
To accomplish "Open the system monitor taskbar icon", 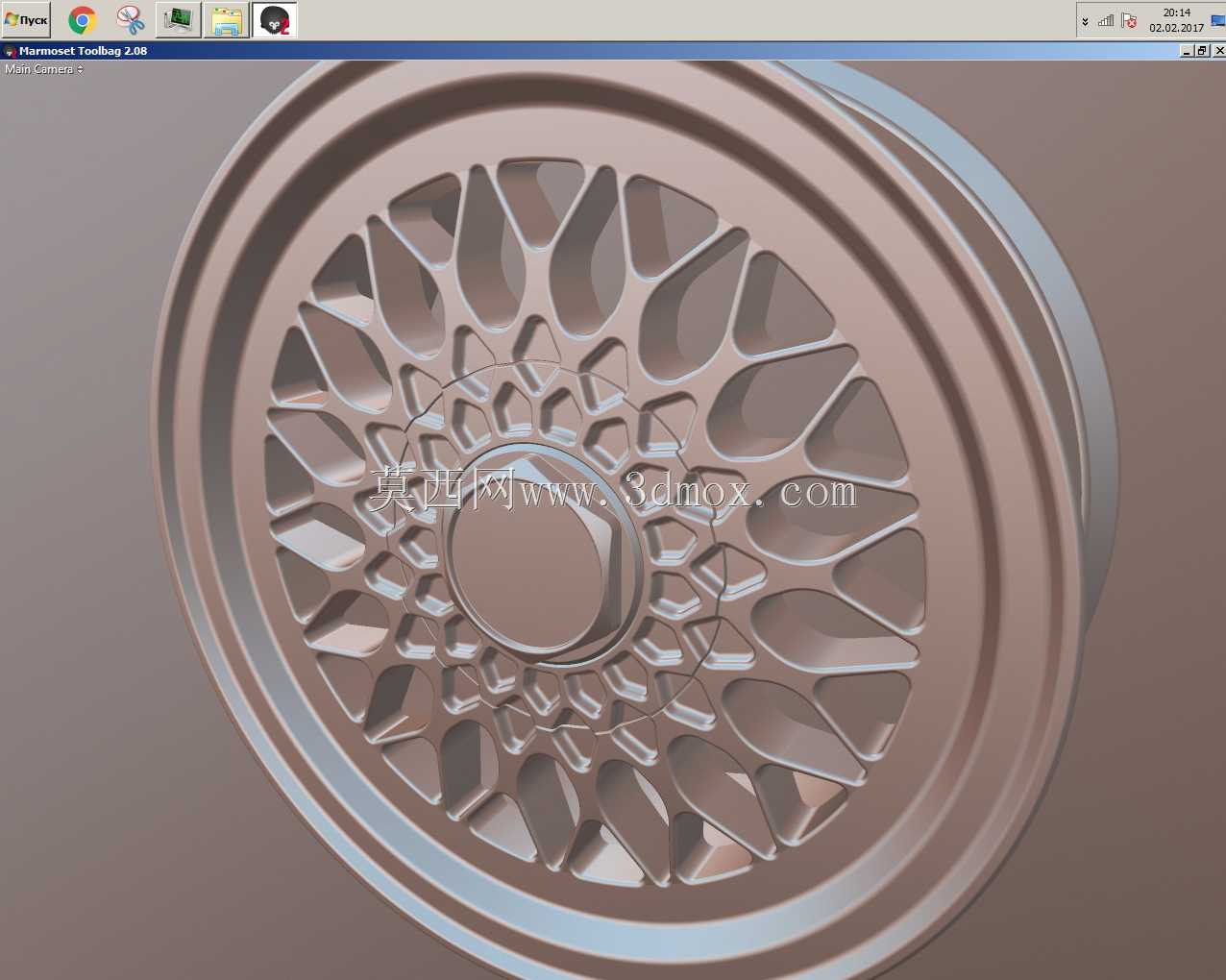I will [178, 20].
